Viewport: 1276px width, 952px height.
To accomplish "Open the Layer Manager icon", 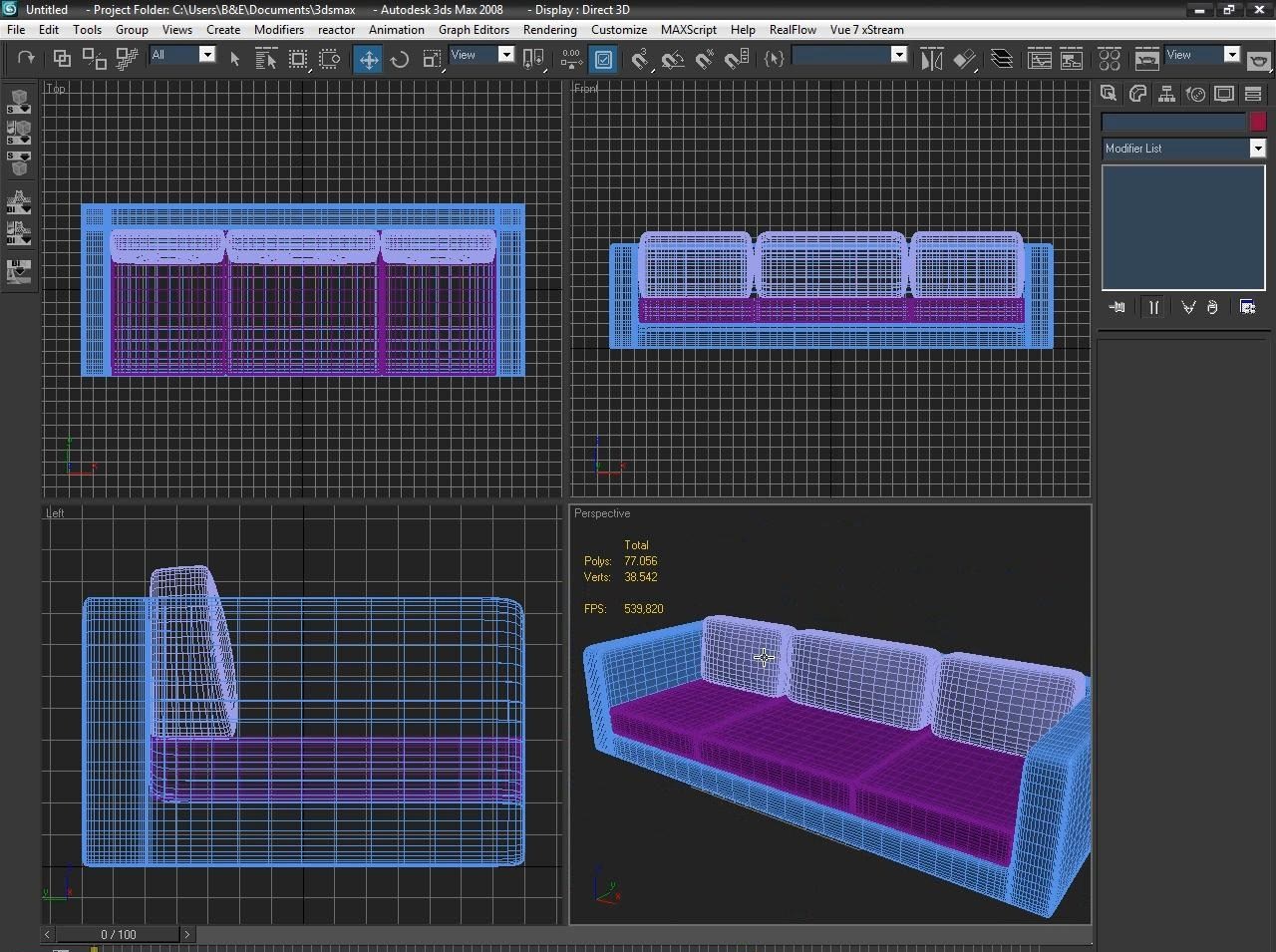I will pyautogui.click(x=1002, y=60).
